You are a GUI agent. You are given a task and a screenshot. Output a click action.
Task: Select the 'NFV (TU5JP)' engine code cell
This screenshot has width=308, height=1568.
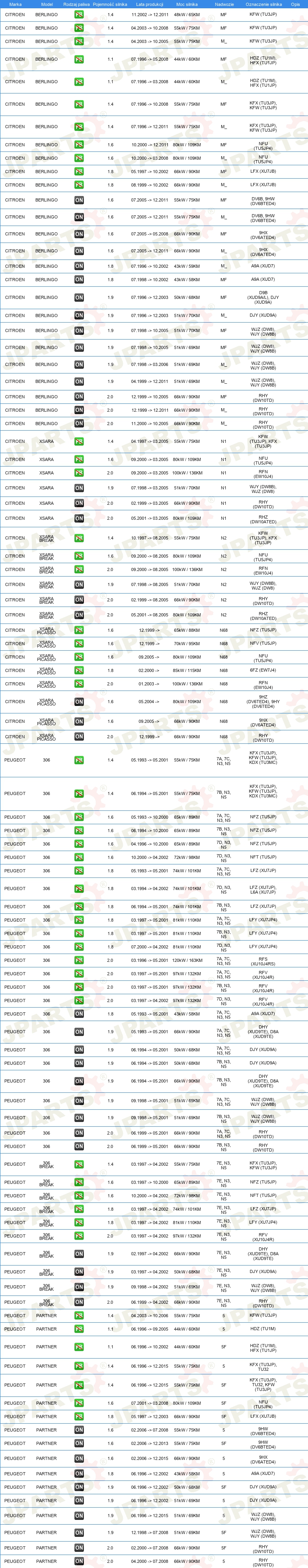pyautogui.click(x=263, y=643)
